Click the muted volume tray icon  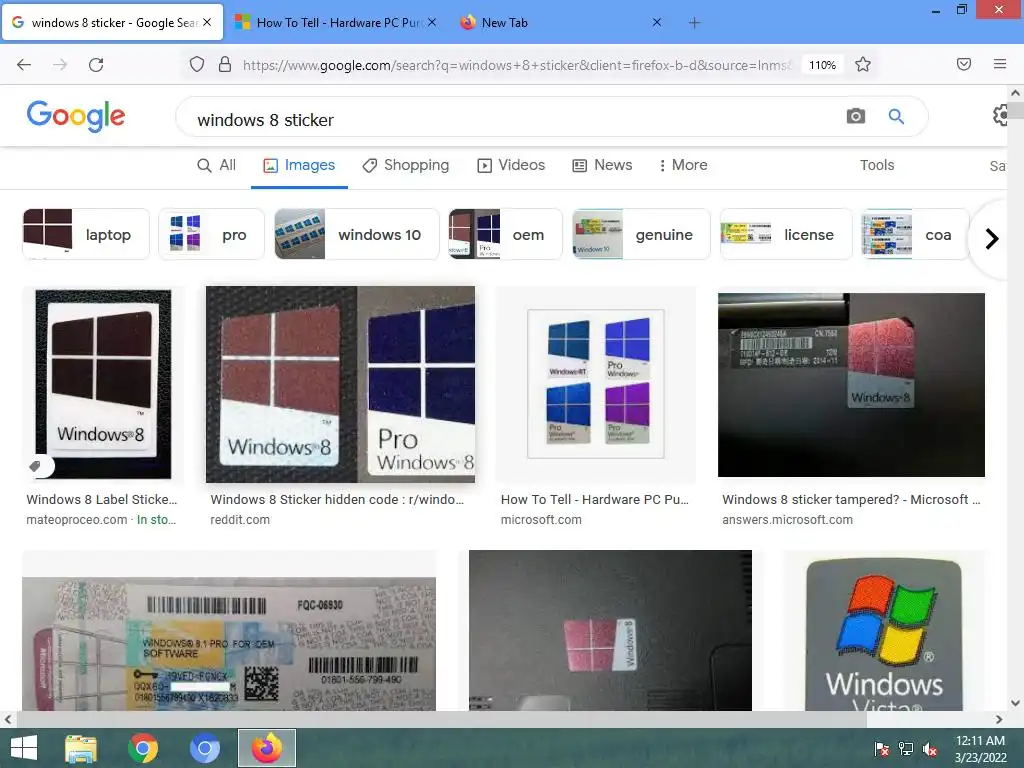click(x=930, y=749)
